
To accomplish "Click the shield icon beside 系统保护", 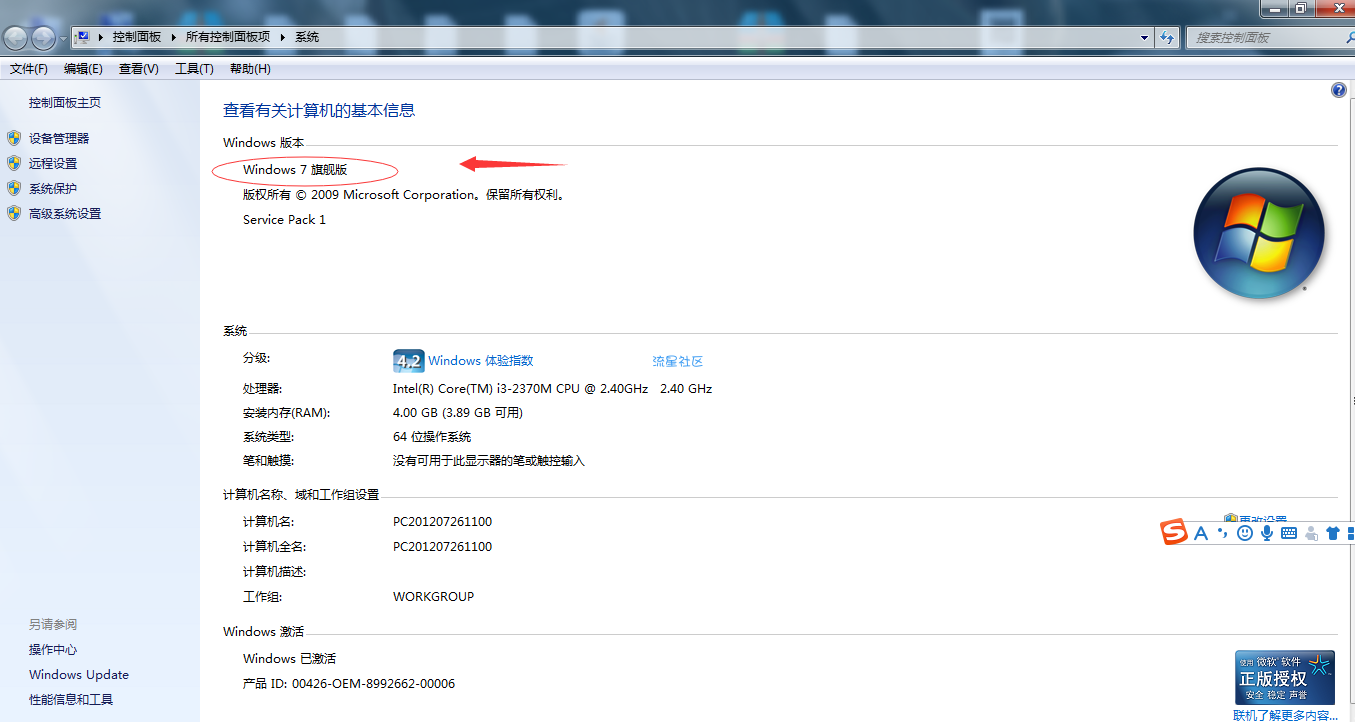I will click(14, 188).
